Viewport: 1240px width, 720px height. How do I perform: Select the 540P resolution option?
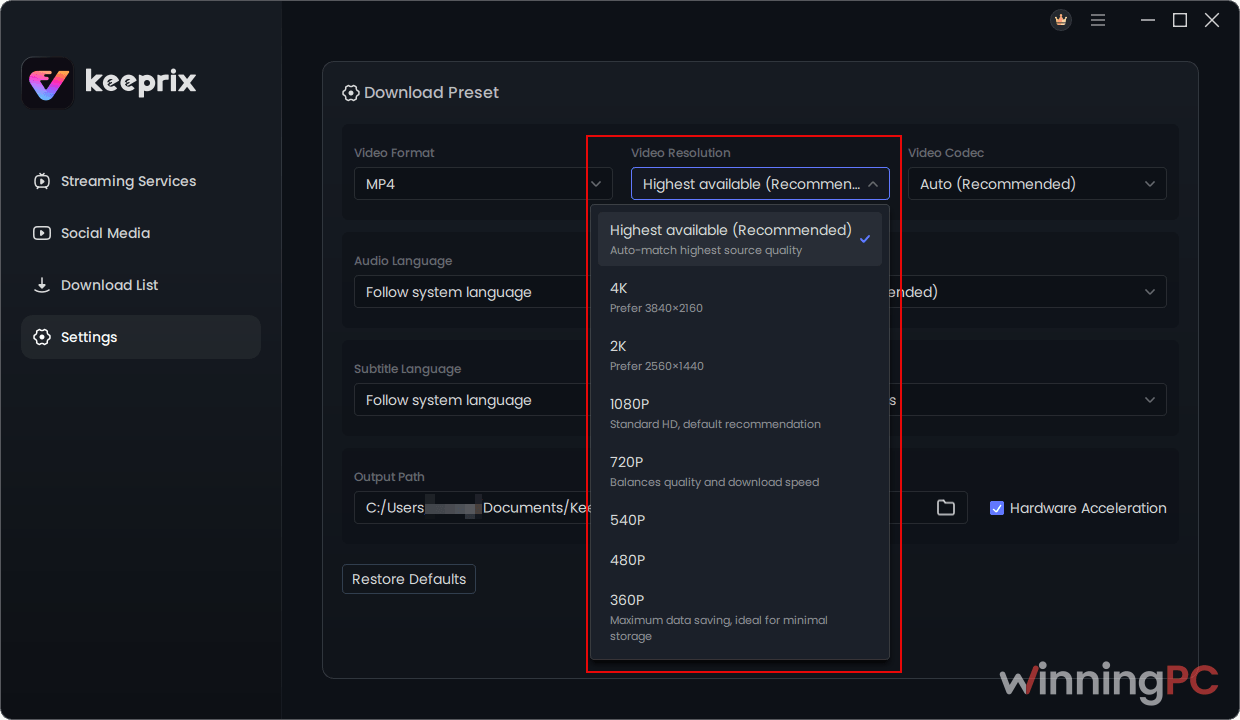click(740, 520)
